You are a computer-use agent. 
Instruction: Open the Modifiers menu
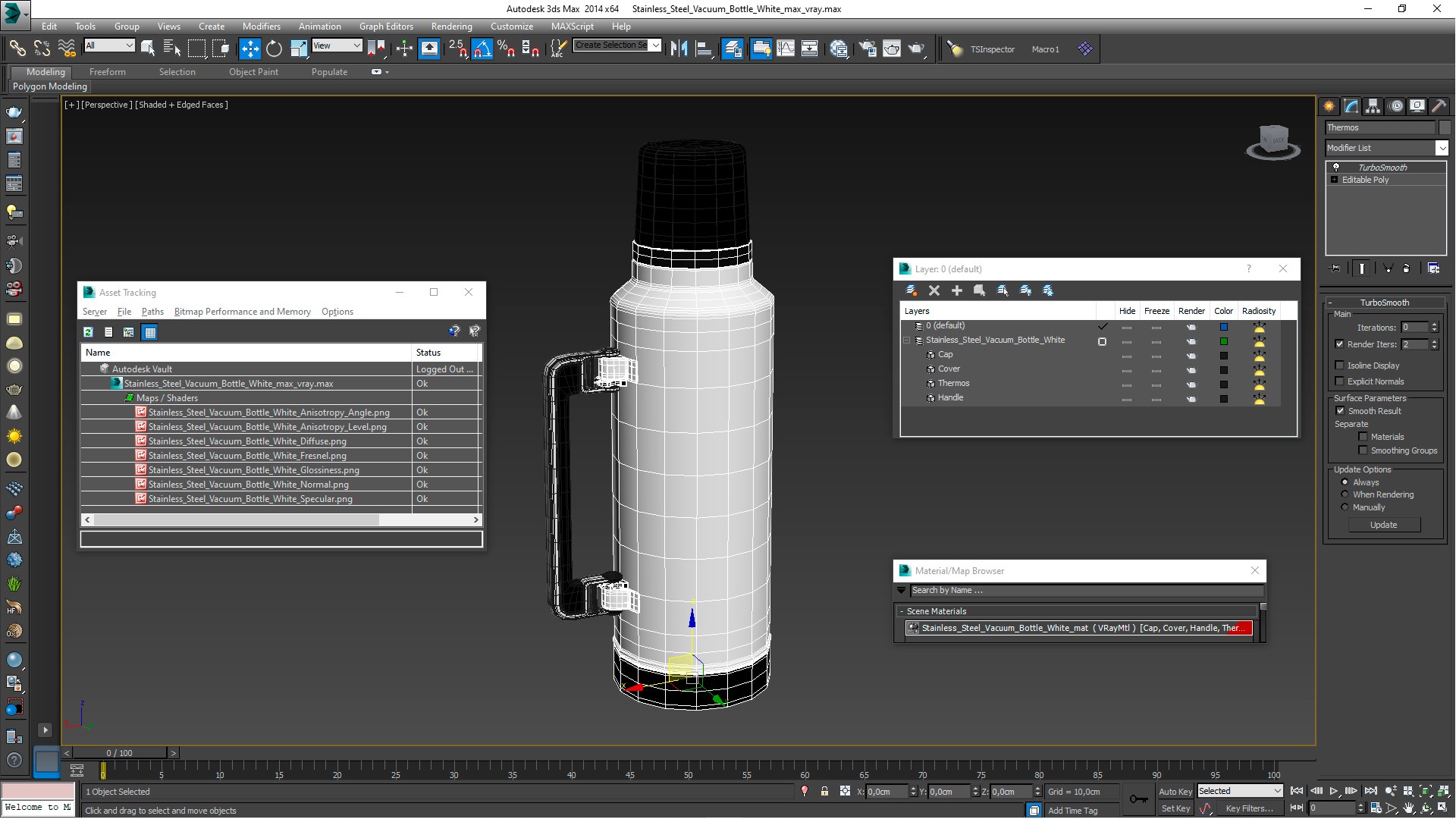(x=261, y=26)
